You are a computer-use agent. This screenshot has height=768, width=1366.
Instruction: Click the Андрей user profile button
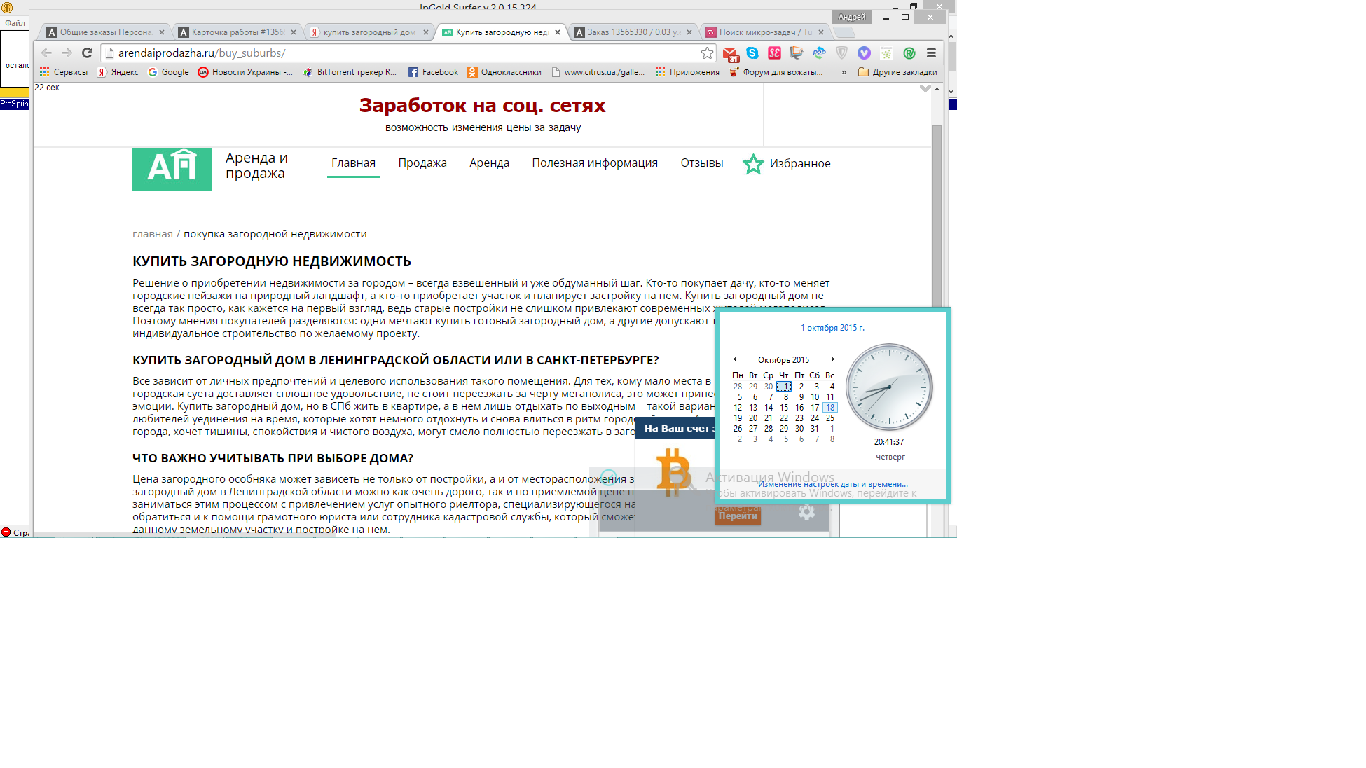coord(852,17)
